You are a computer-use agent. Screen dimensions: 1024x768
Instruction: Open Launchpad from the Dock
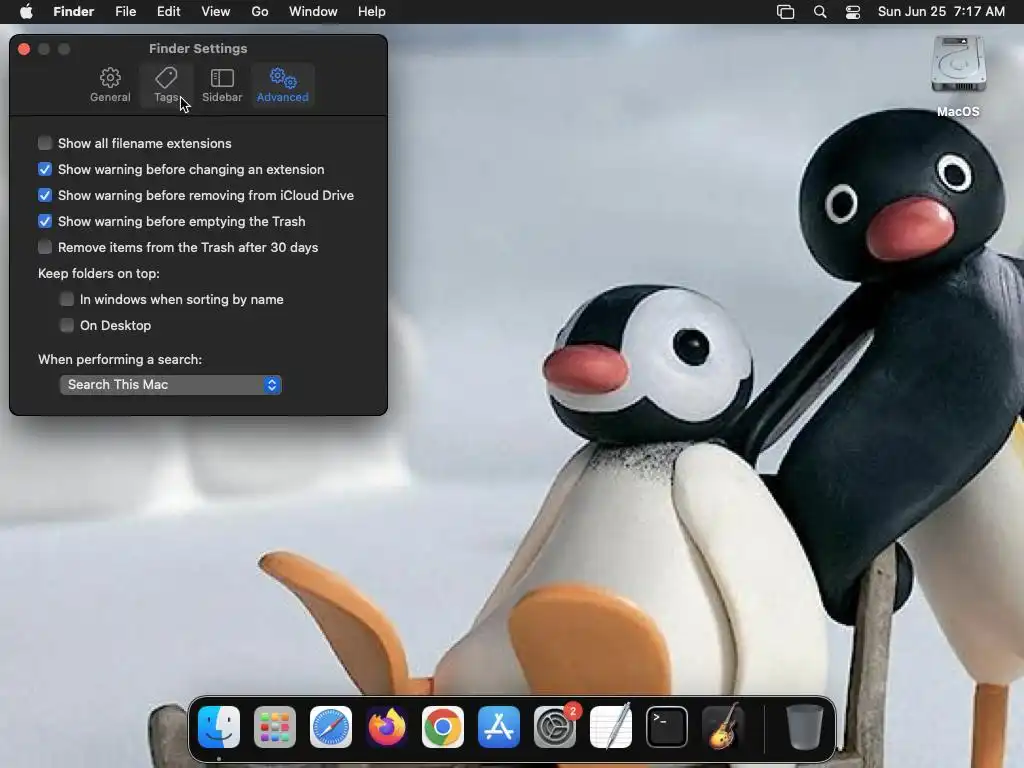(x=275, y=727)
